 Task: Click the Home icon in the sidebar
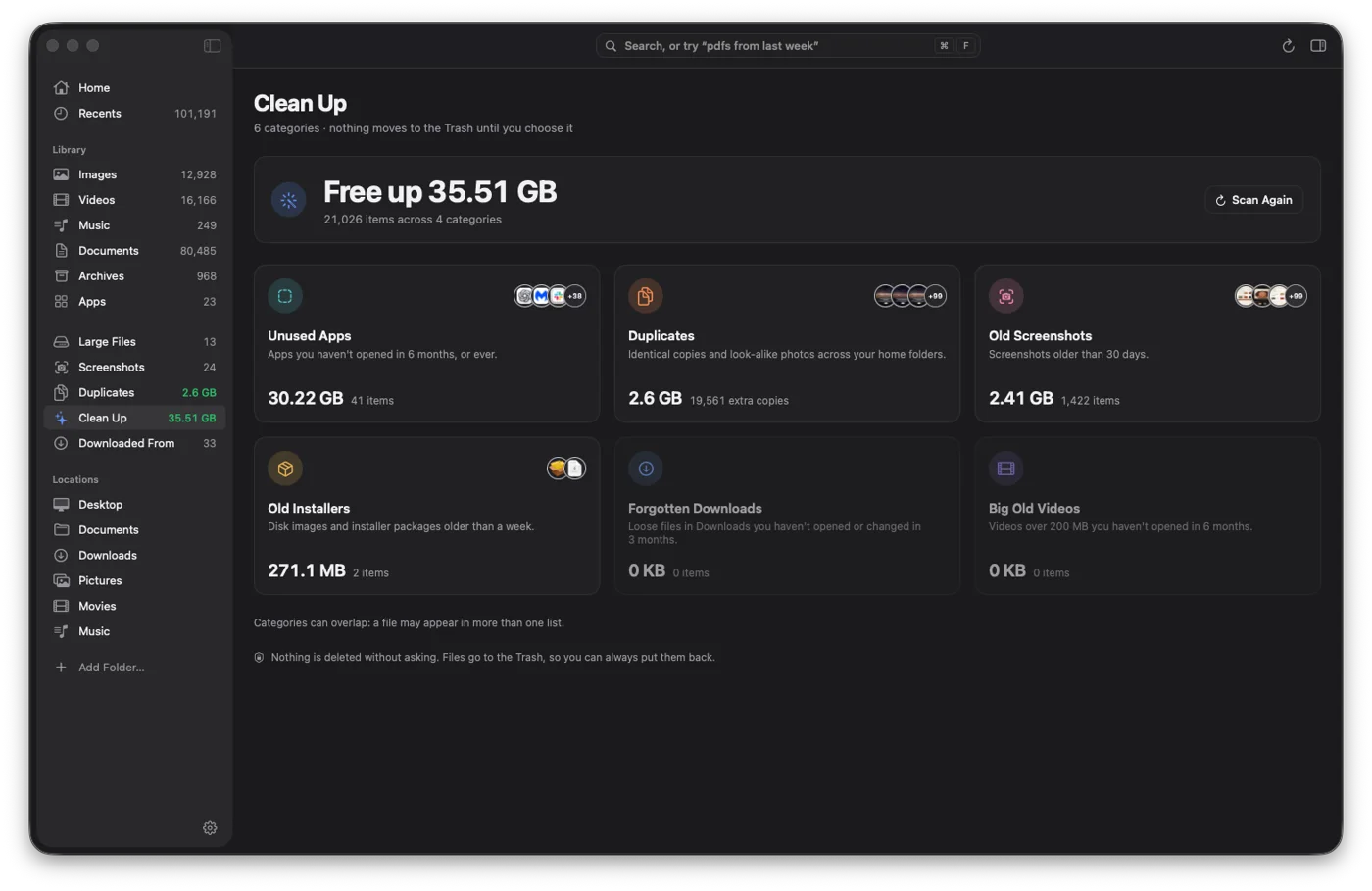click(x=61, y=88)
